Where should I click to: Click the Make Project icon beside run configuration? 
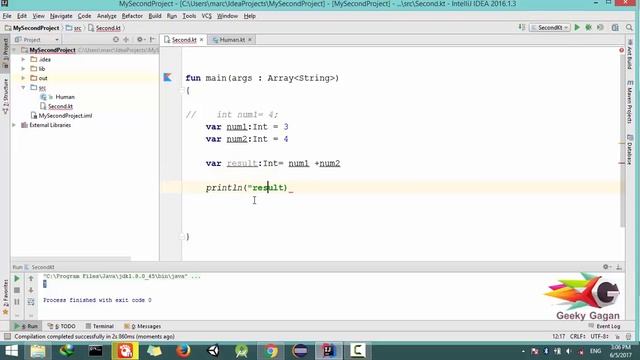(x=522, y=27)
